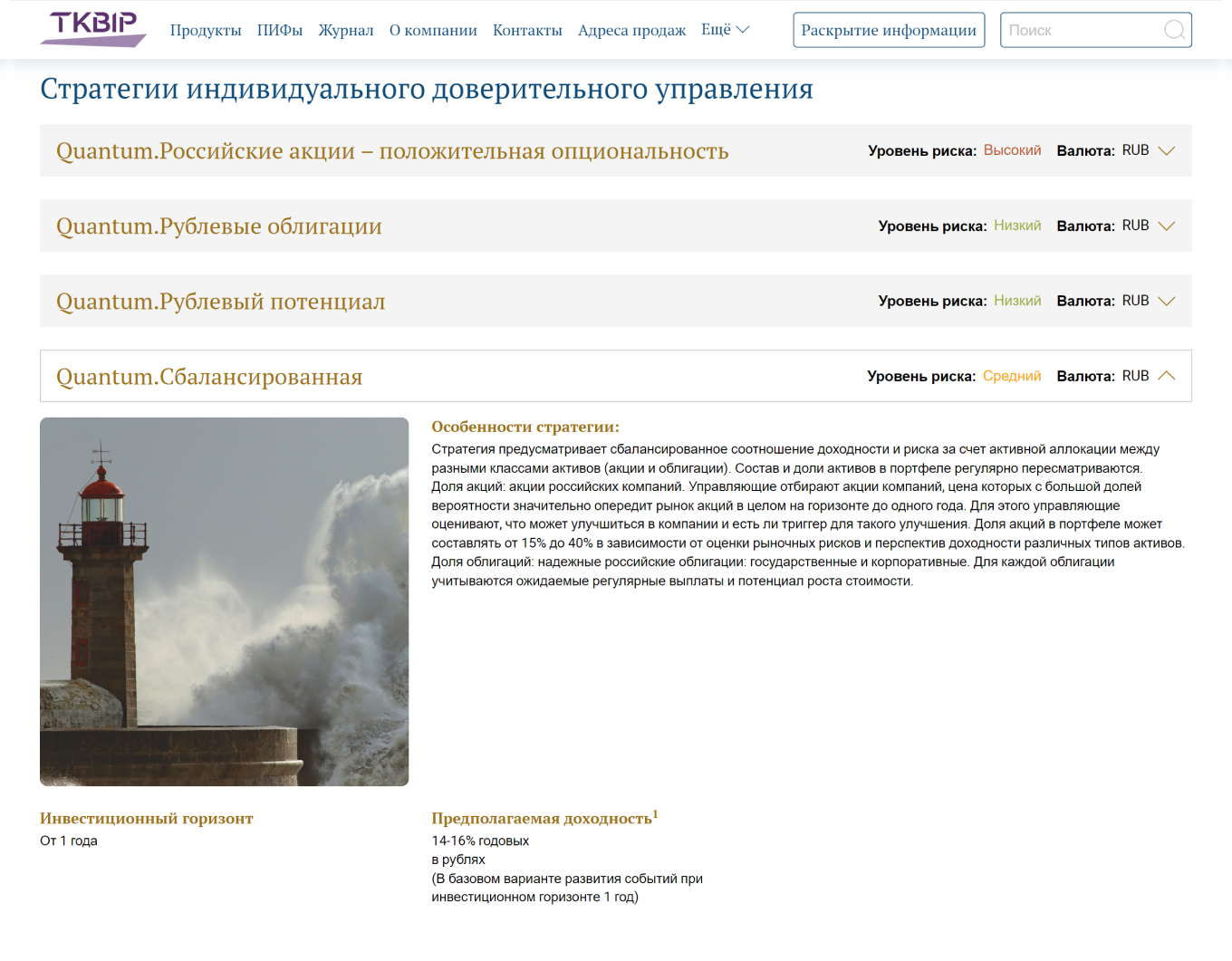Click the lighthouse strategy image
This screenshot has width=1232, height=961.
point(223,601)
